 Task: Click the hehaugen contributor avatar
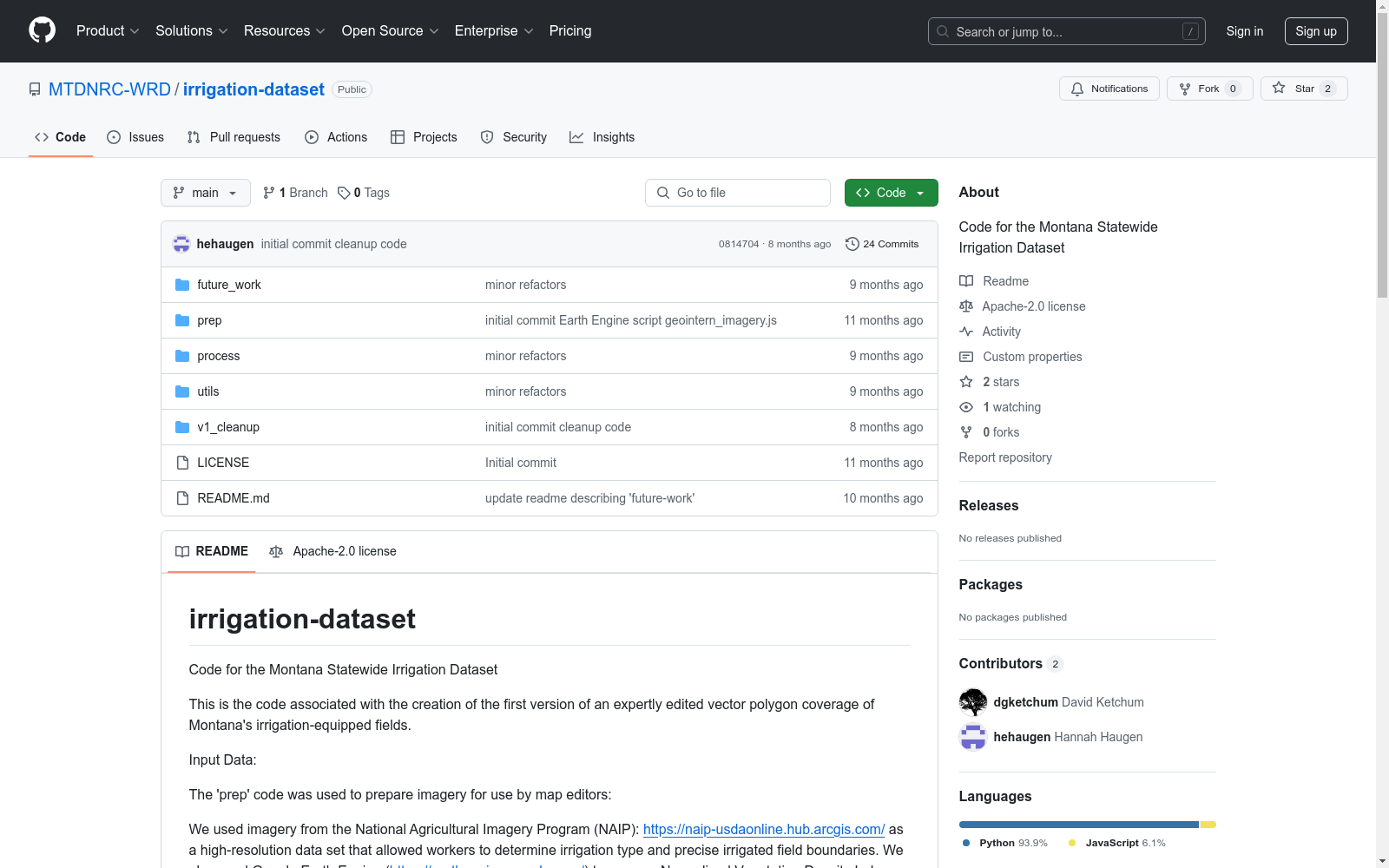point(973,737)
